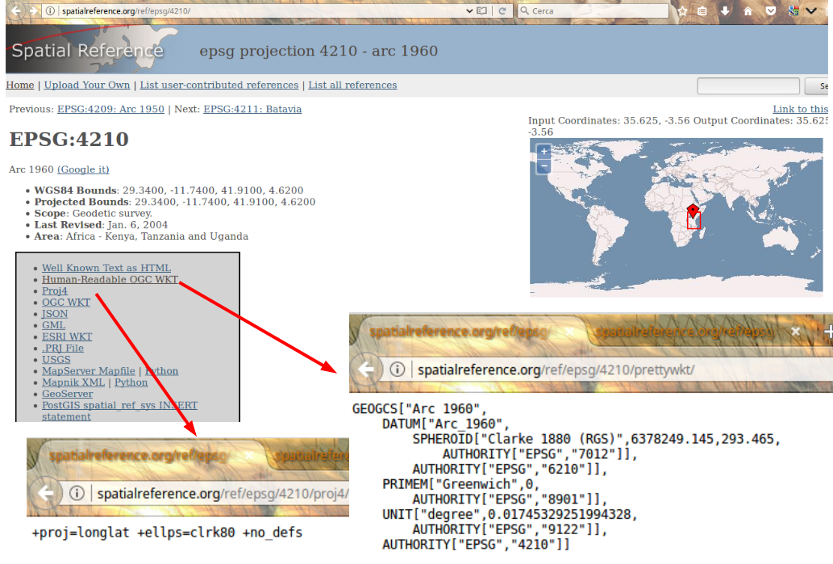Open the Mapnik XML link
The image size is (833, 564).
73,382
